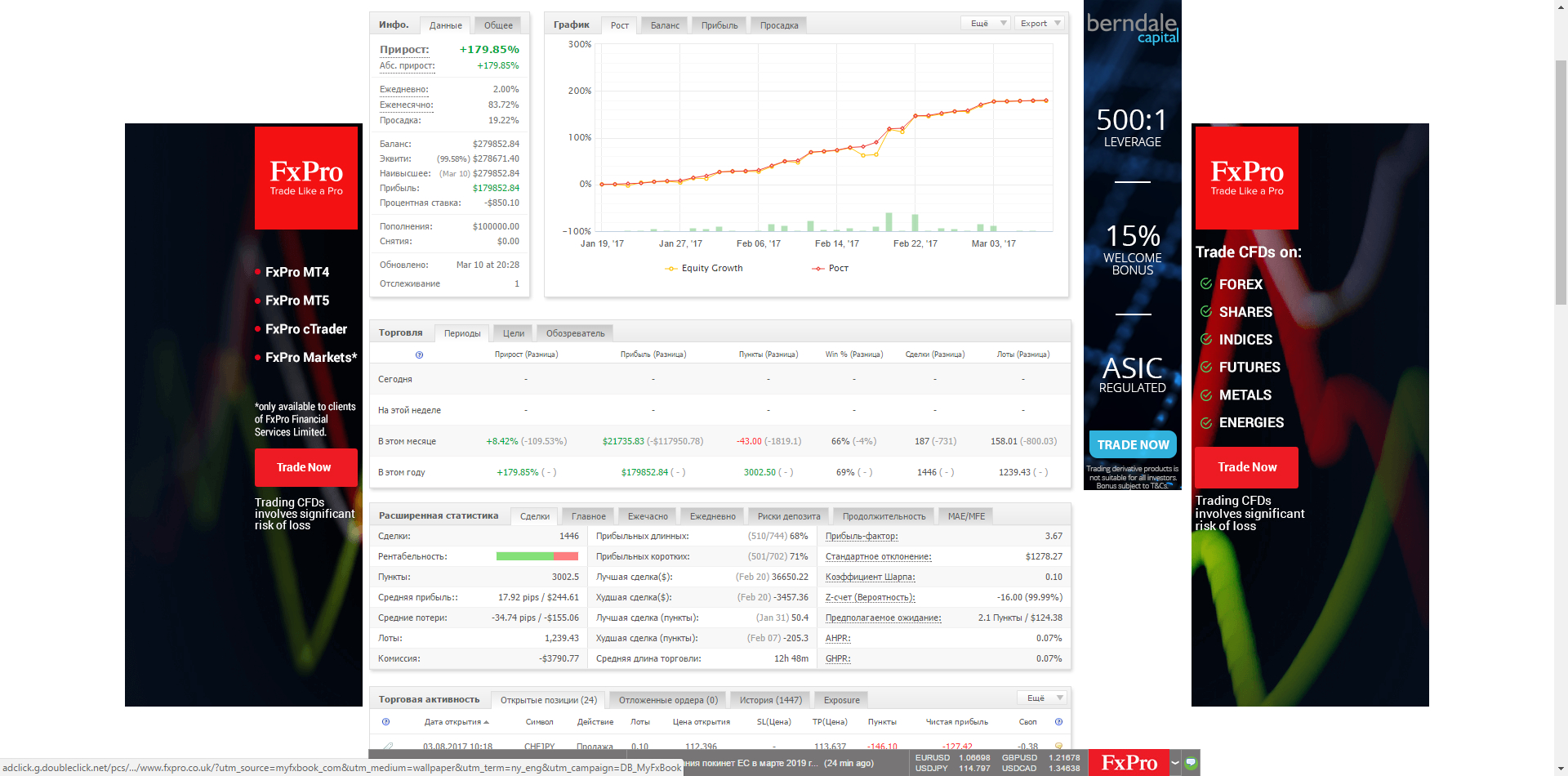The height and width of the screenshot is (776, 1568).
Task: Click the Стандартное отклонение link
Action: [x=879, y=556]
